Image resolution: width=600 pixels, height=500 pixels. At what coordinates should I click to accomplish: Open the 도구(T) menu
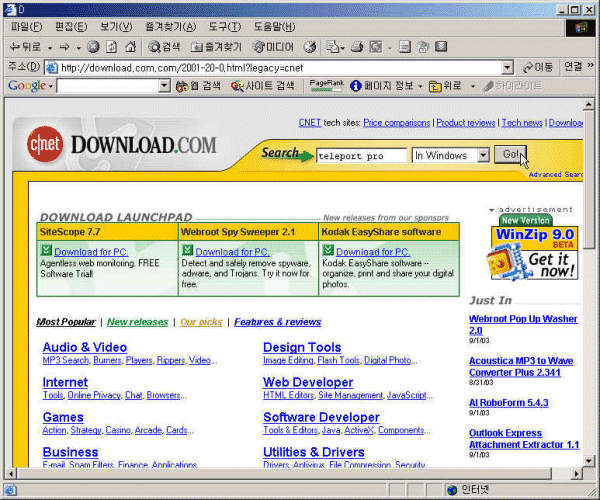225,27
